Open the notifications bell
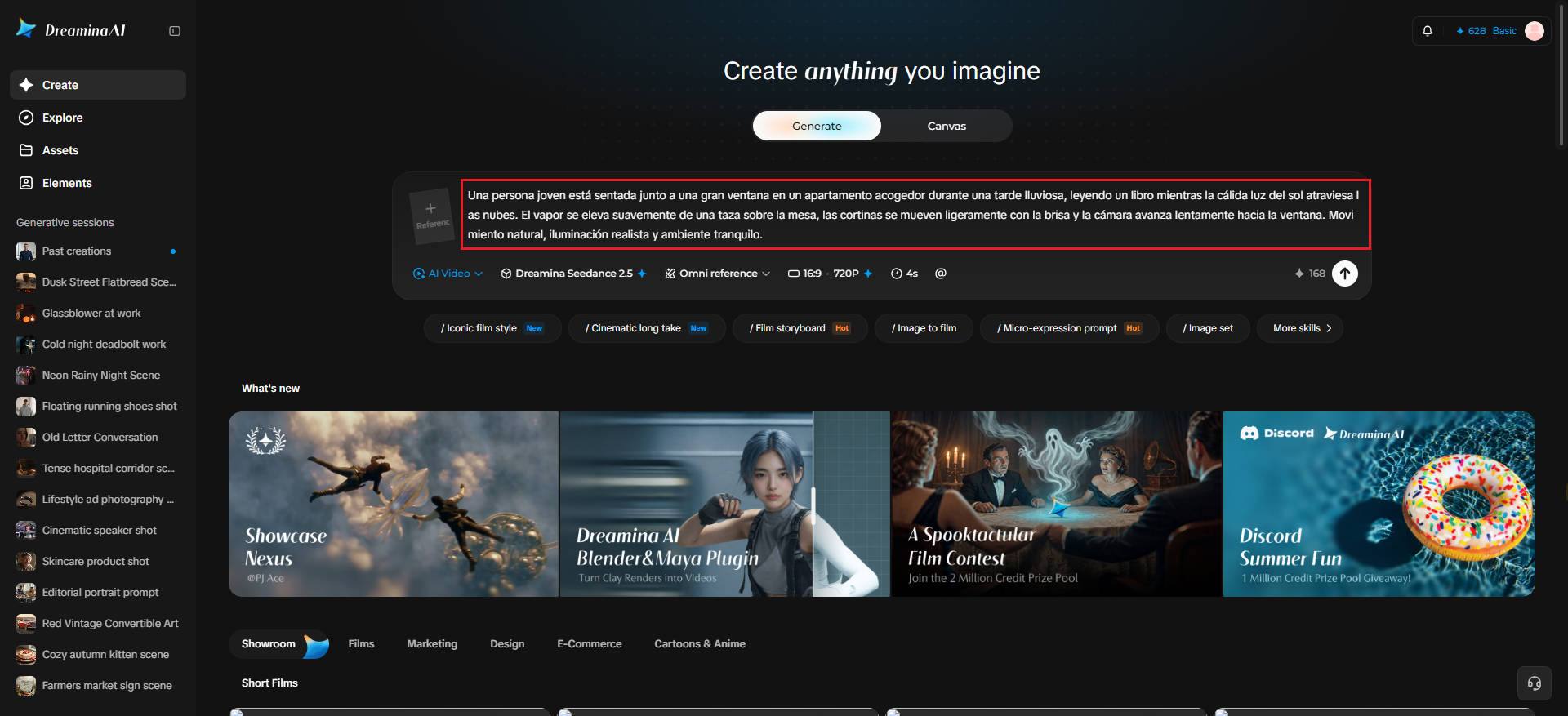 [1428, 31]
